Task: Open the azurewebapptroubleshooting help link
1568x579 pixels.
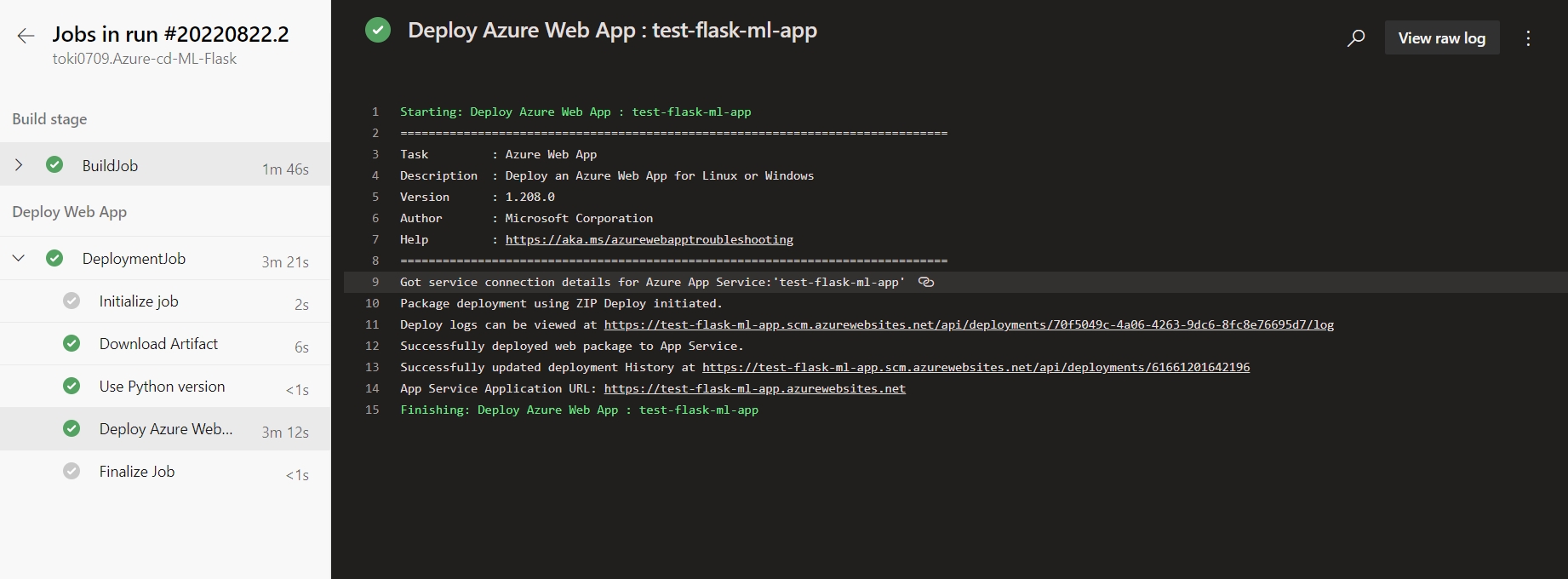Action: 650,239
